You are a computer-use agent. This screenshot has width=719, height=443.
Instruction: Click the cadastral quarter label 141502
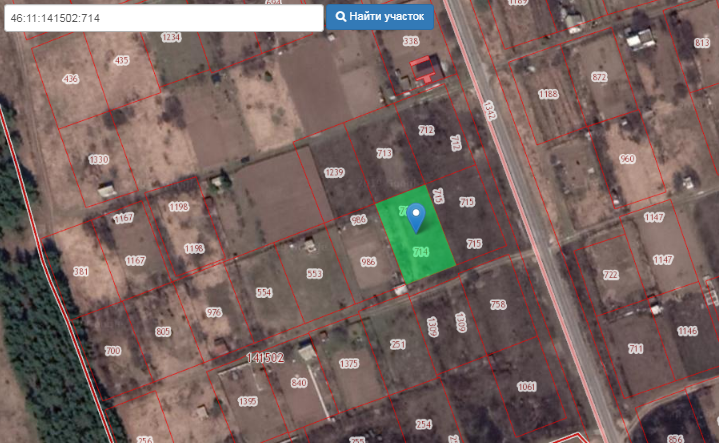(265, 357)
